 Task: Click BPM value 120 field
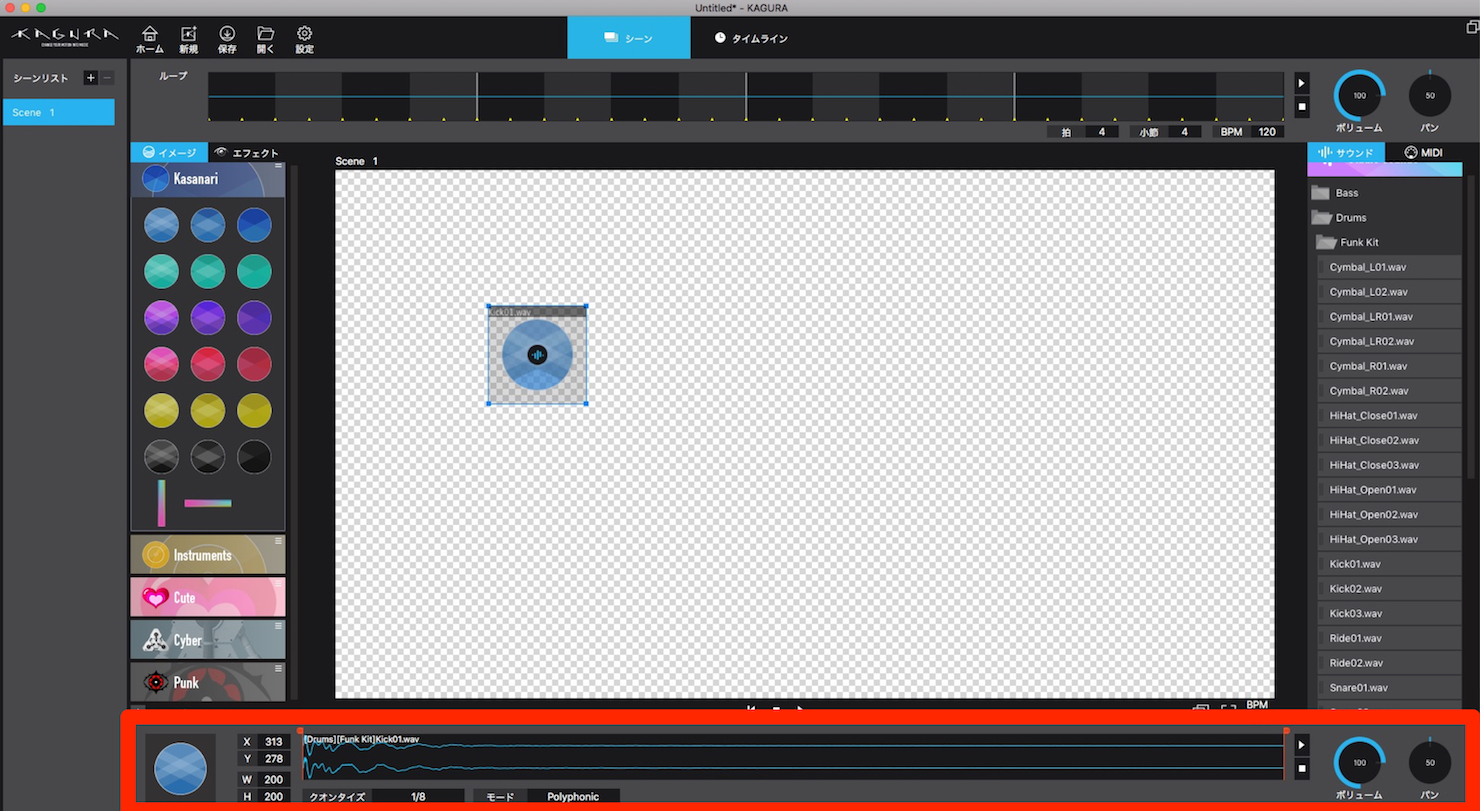tap(1267, 131)
